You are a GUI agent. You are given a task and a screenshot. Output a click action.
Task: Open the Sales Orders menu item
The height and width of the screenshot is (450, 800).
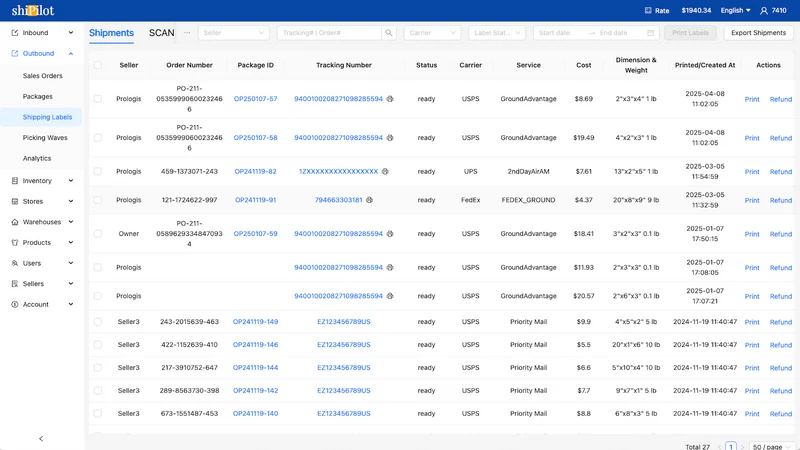[42, 76]
